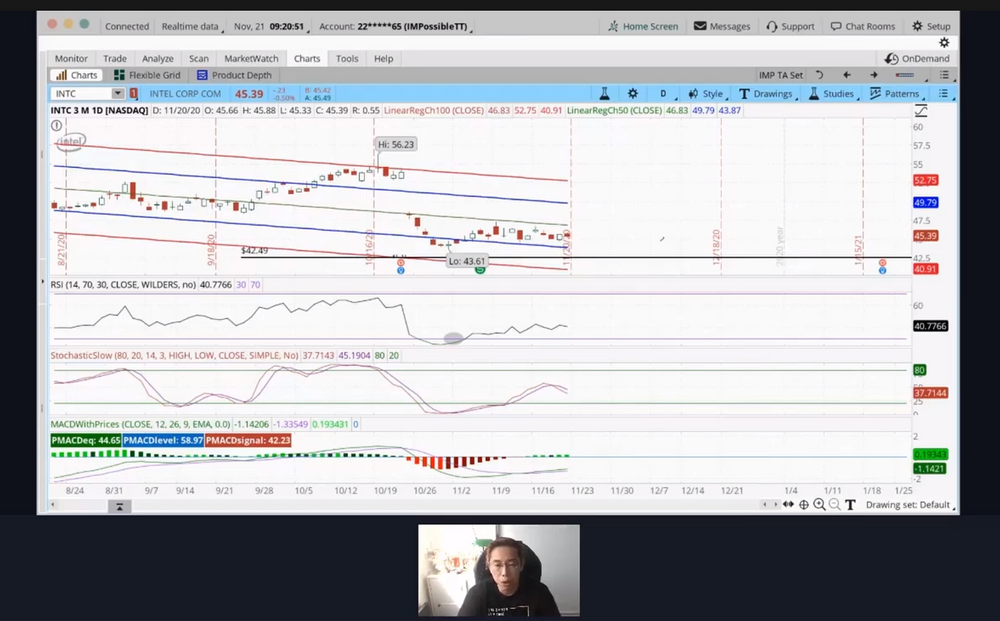Open the D timeframe dropdown

[x=662, y=92]
